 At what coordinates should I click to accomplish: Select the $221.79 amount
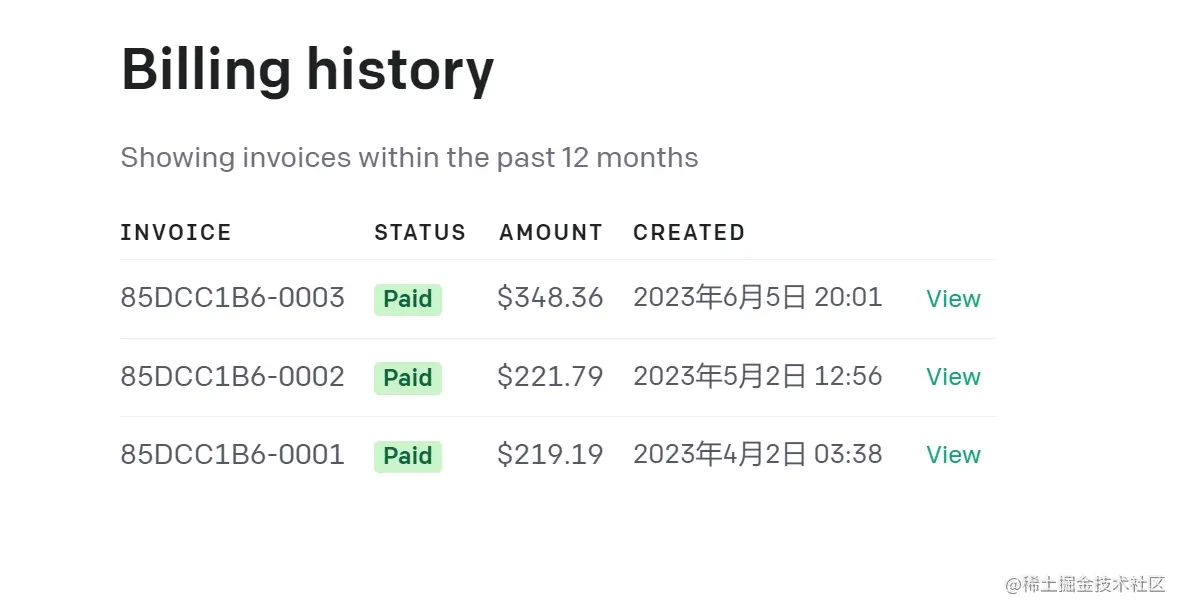tap(550, 377)
